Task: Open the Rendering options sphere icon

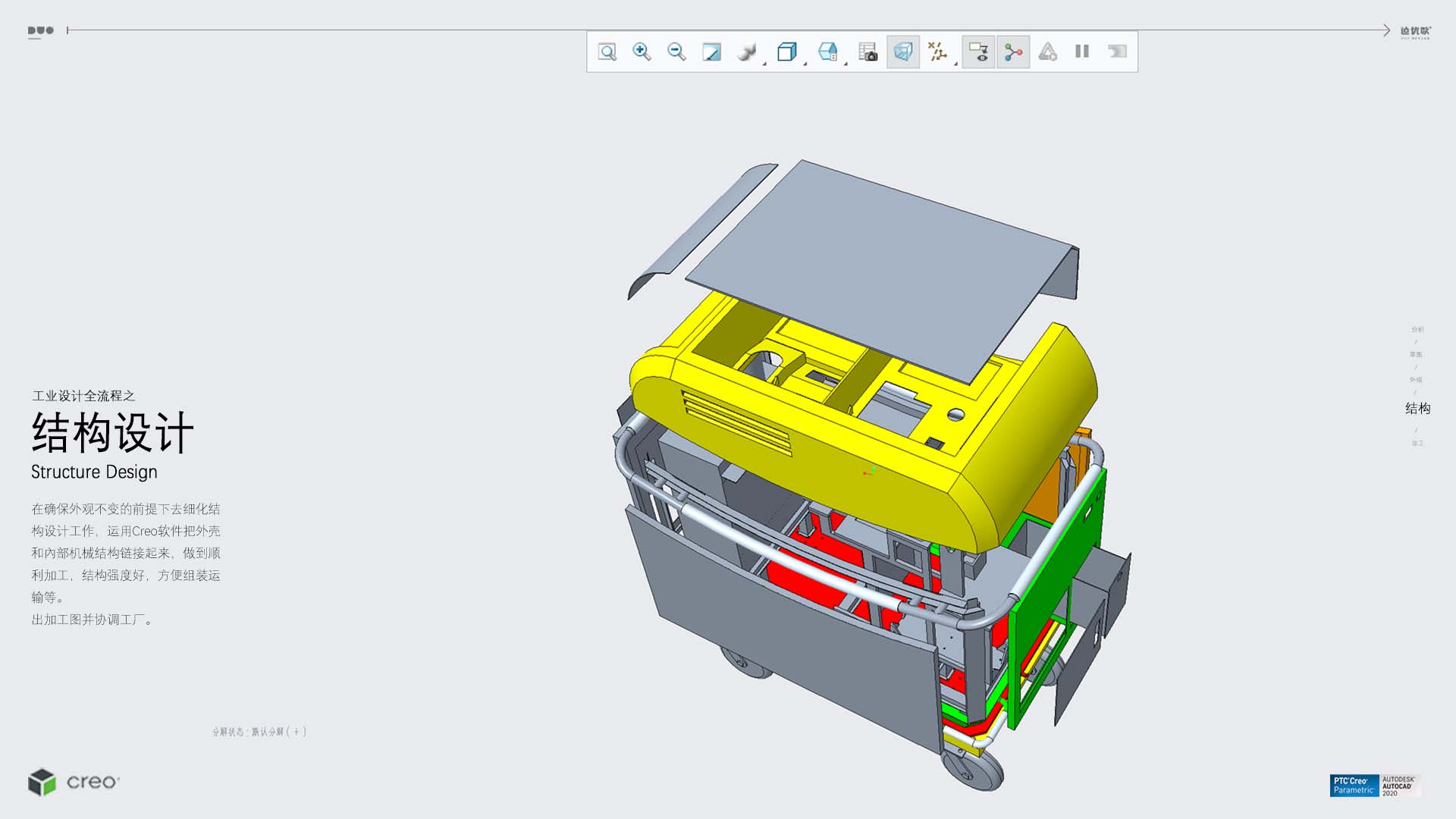Action: pyautogui.click(x=747, y=52)
